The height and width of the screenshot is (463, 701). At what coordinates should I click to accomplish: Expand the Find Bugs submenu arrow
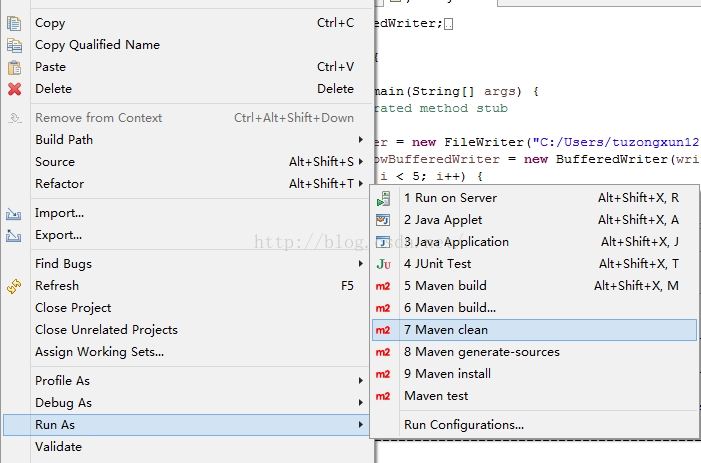(x=360, y=264)
